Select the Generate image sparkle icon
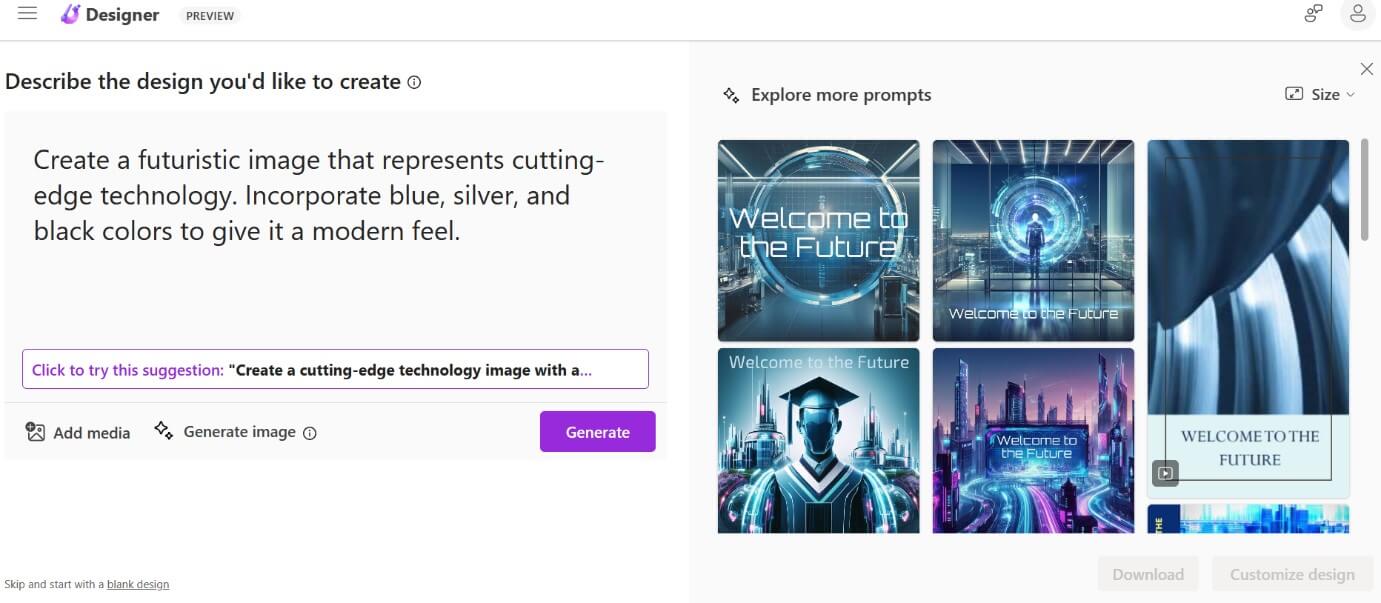 [163, 431]
